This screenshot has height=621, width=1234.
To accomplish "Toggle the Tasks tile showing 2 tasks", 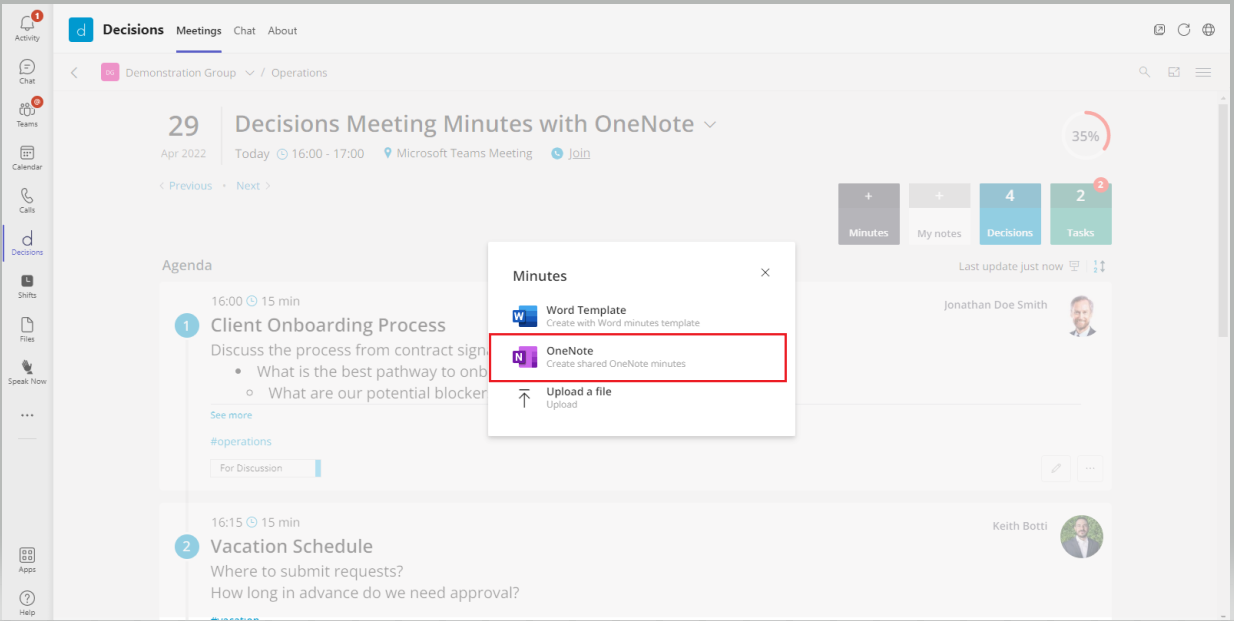I will 1081,213.
